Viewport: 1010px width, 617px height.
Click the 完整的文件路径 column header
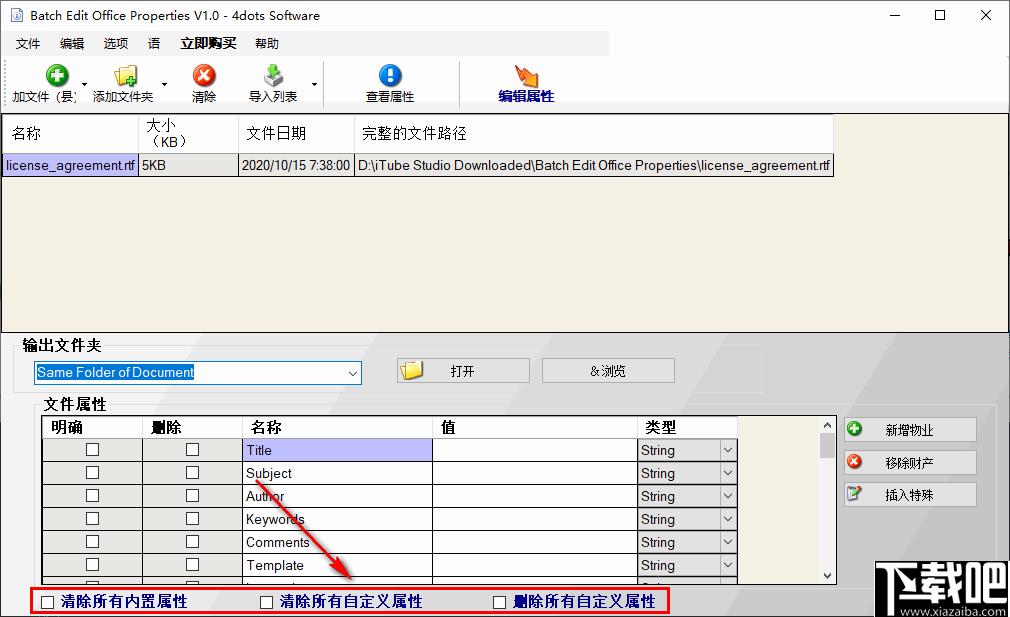(x=594, y=134)
